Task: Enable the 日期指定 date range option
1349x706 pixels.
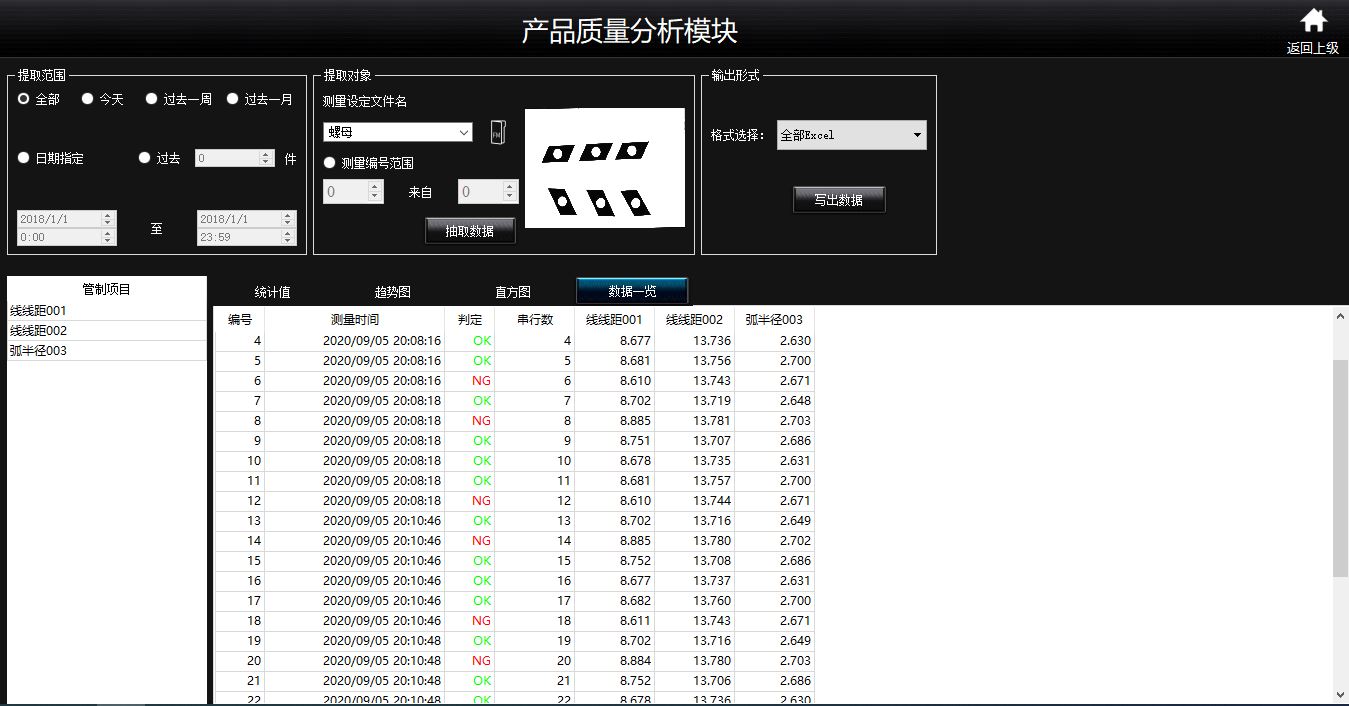Action: click(x=24, y=158)
